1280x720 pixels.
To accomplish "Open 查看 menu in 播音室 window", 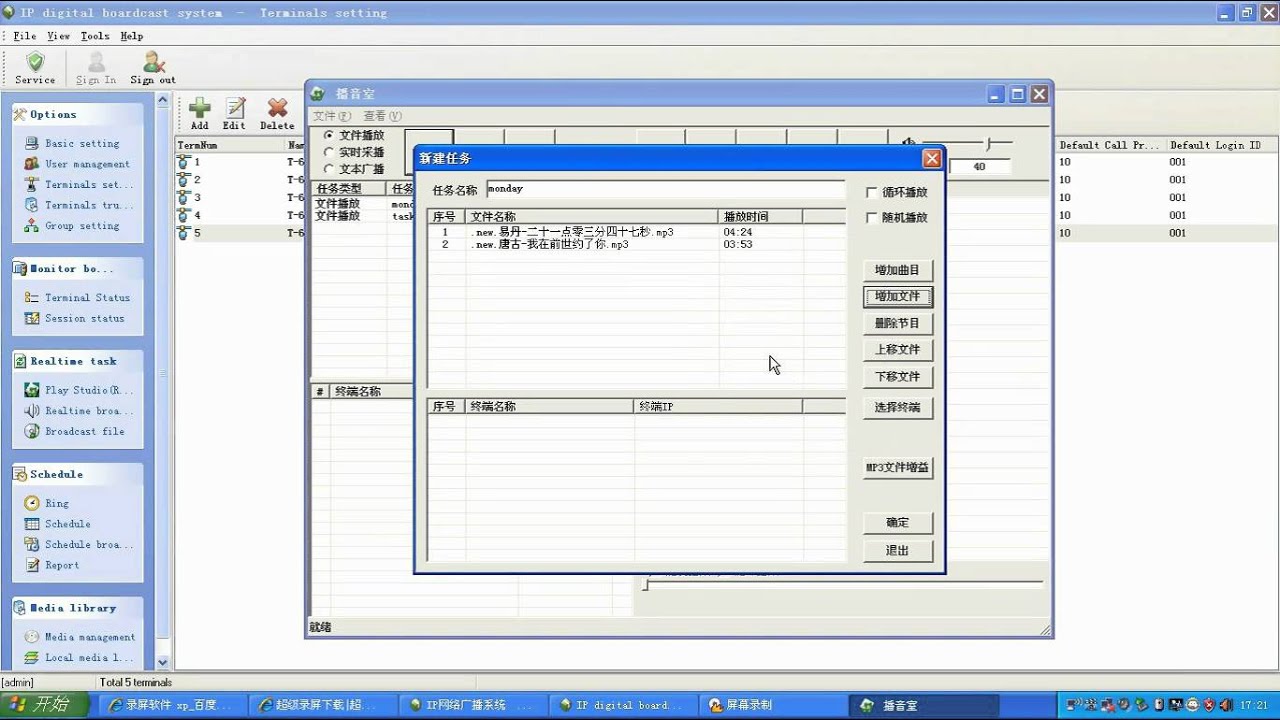I will (382, 116).
